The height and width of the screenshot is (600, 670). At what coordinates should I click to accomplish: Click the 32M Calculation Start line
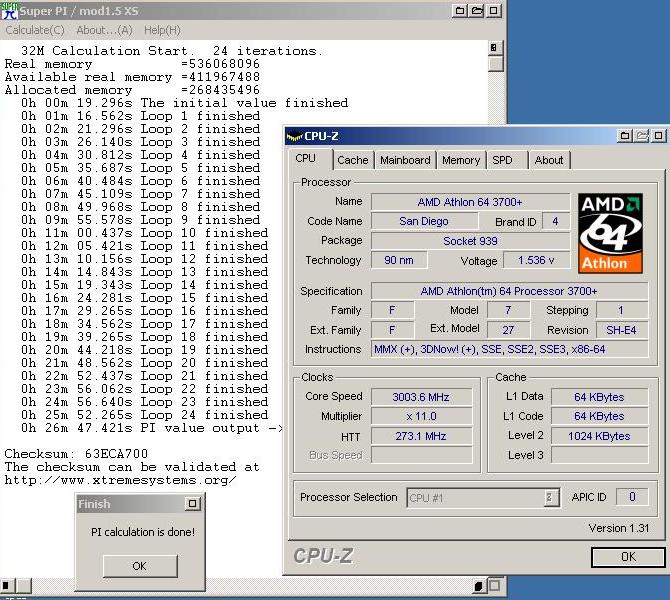(x=172, y=51)
